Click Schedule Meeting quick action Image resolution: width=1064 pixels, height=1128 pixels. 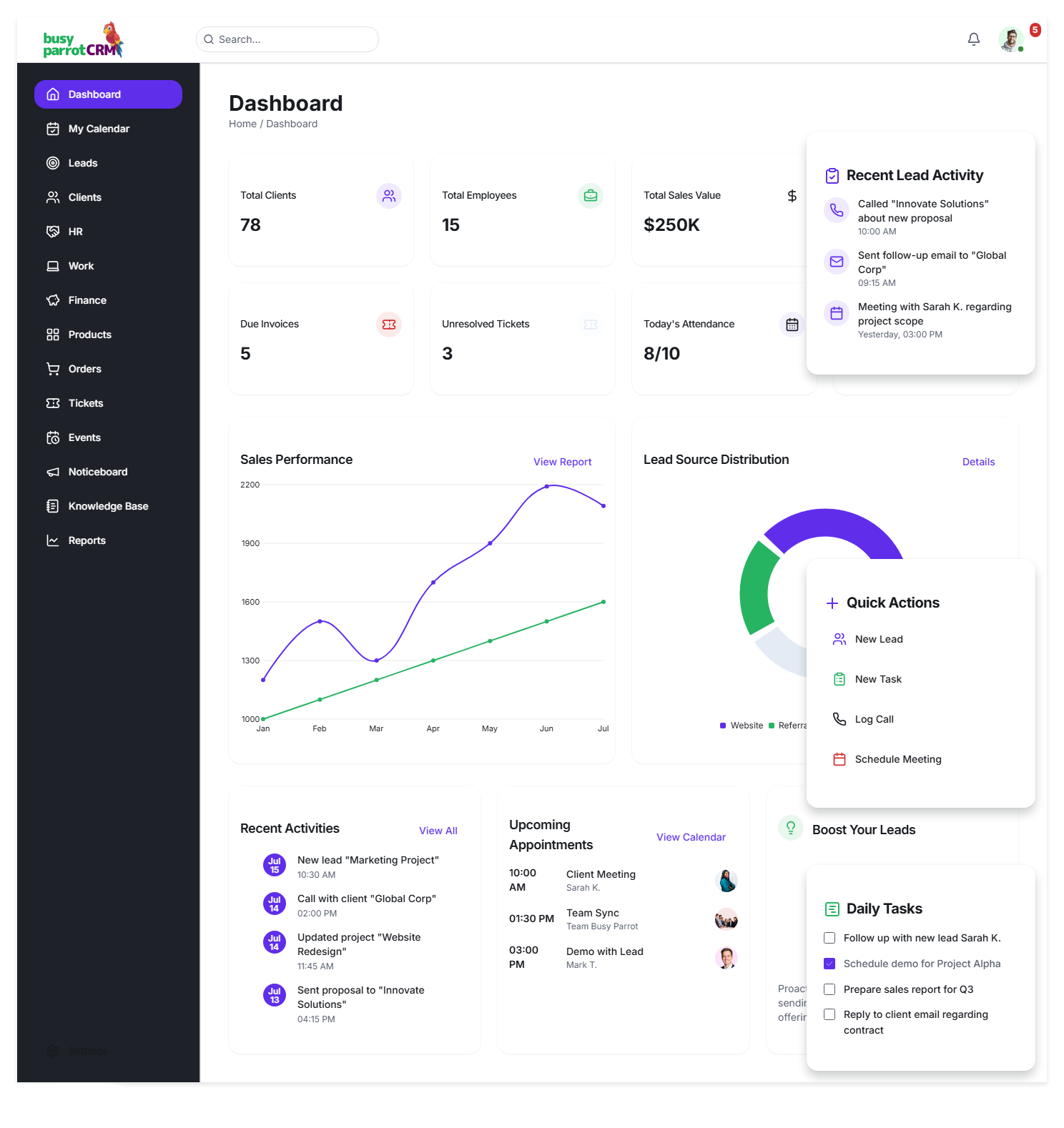(x=897, y=759)
